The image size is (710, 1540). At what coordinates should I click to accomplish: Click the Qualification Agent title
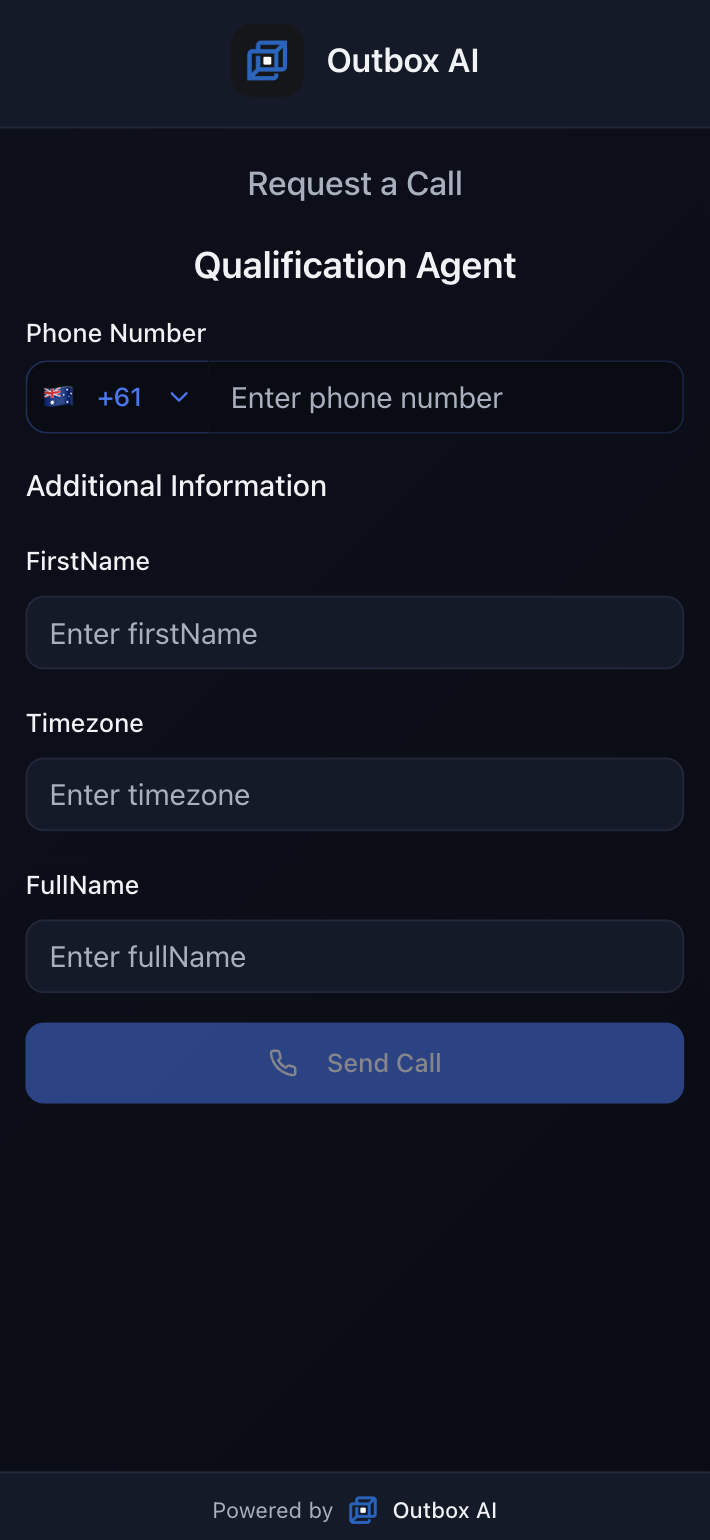(x=355, y=265)
